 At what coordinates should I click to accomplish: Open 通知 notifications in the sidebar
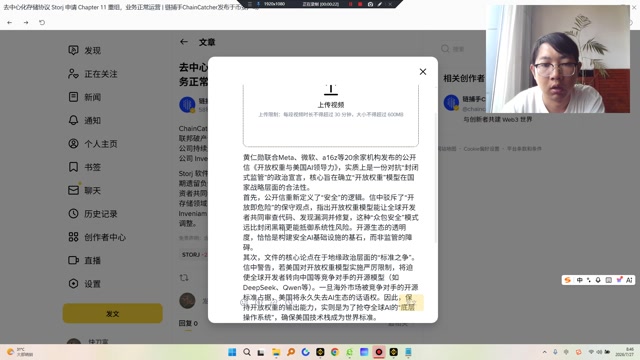pos(84,120)
